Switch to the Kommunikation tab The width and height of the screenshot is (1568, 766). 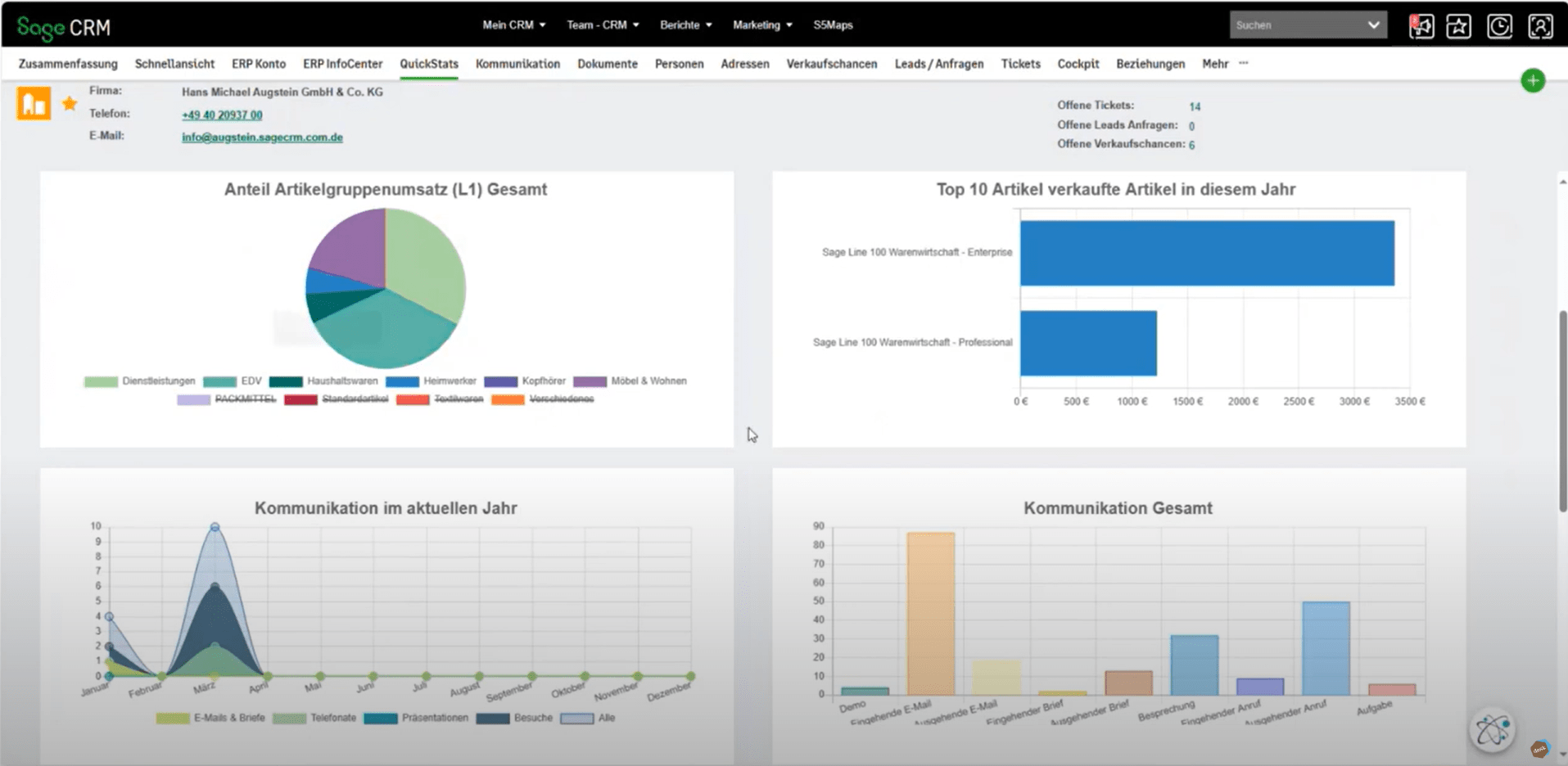[x=517, y=64]
